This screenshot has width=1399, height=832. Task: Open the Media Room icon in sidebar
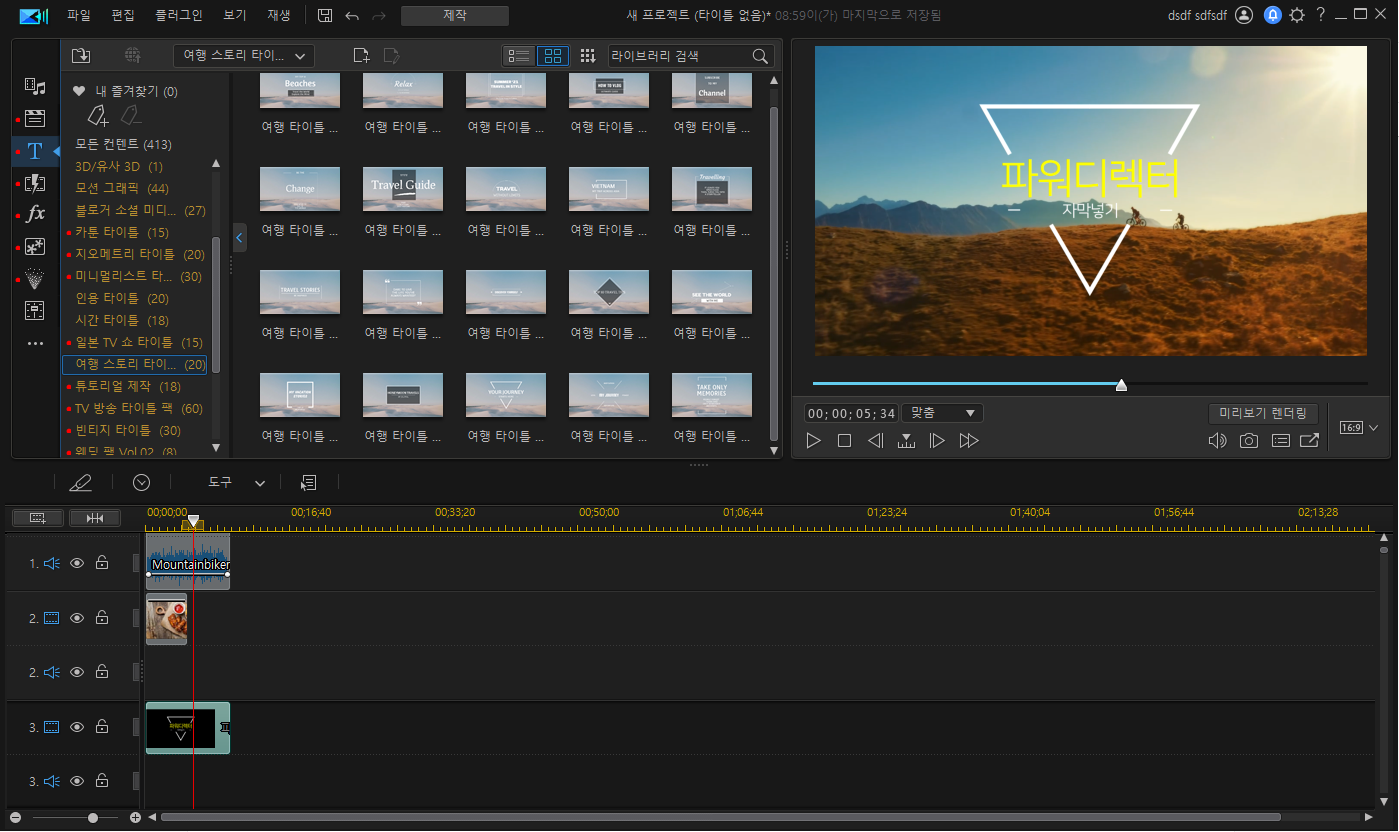pos(35,86)
